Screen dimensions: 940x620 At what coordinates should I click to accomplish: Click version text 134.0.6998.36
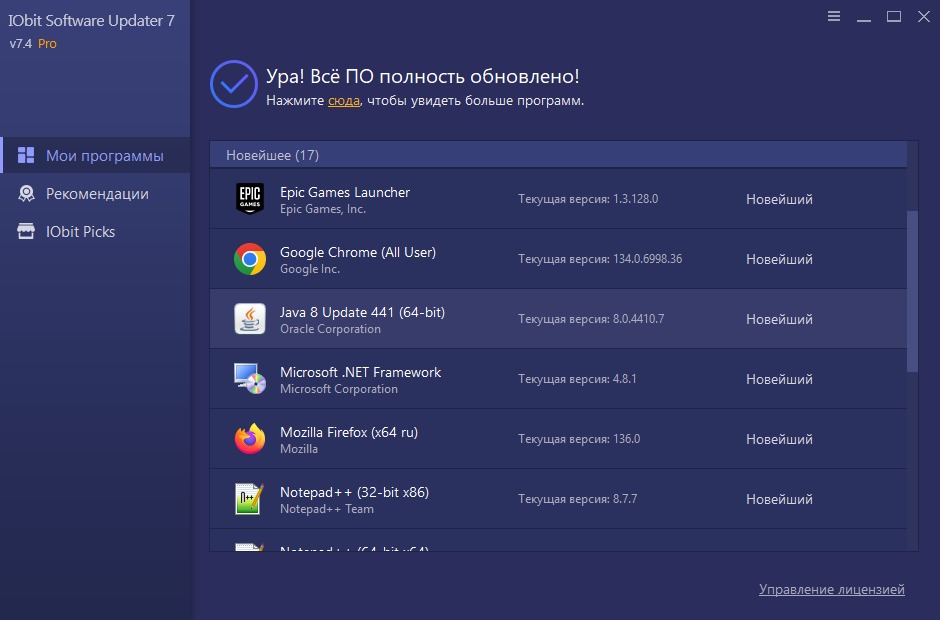647,258
